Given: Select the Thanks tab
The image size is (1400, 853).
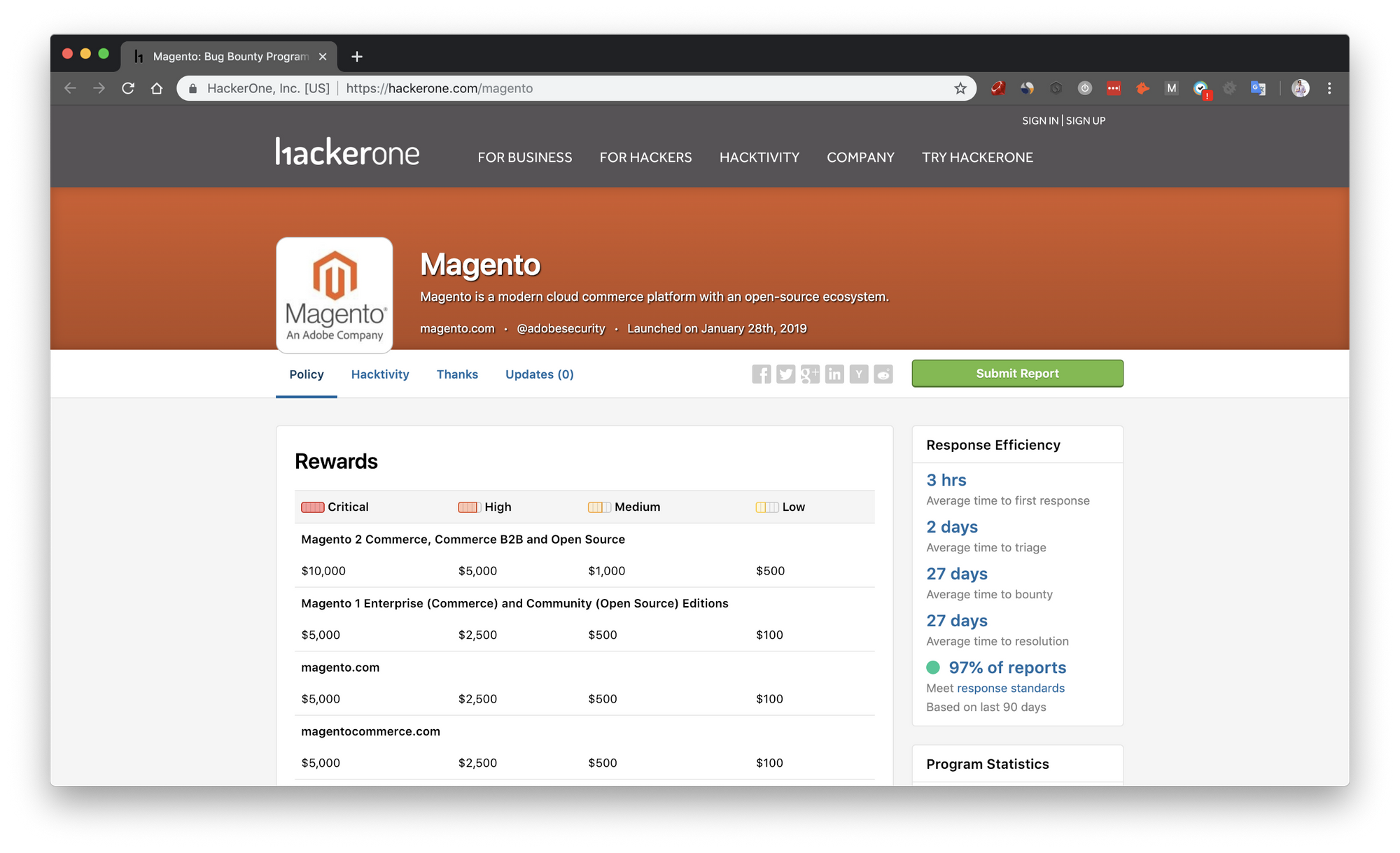Looking at the screenshot, I should tap(457, 374).
